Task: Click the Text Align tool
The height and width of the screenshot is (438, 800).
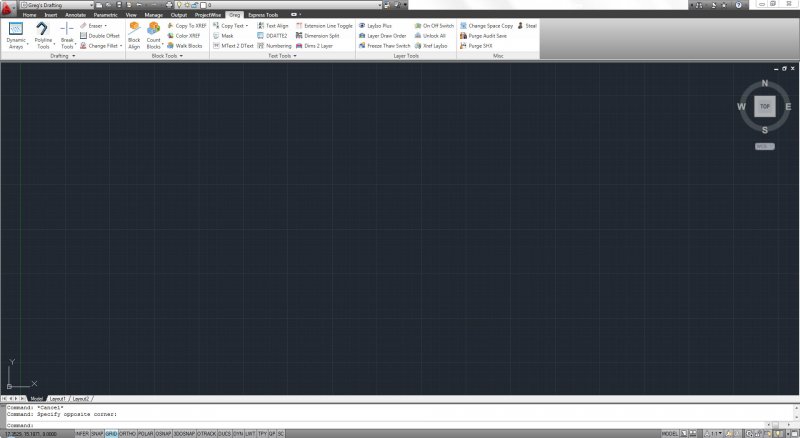Action: click(x=273, y=26)
